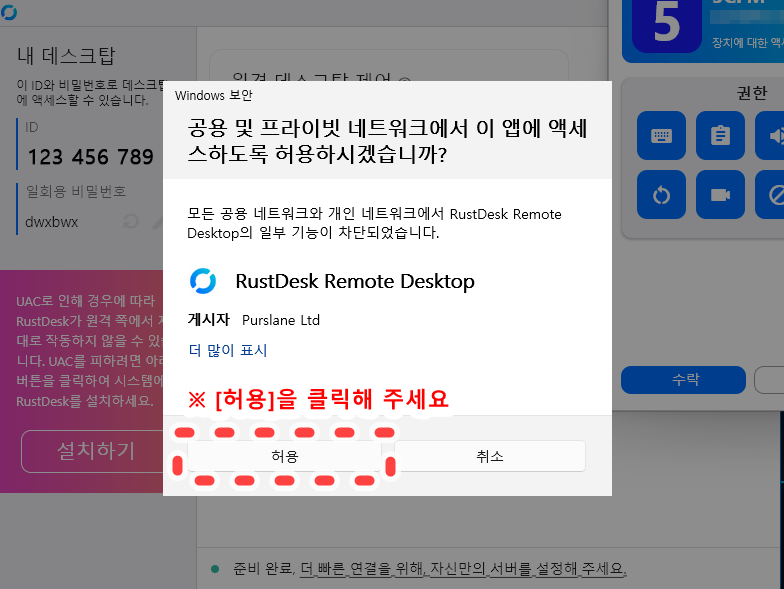Click the 설치하기 install button
This screenshot has height=589, width=784.
point(92,451)
